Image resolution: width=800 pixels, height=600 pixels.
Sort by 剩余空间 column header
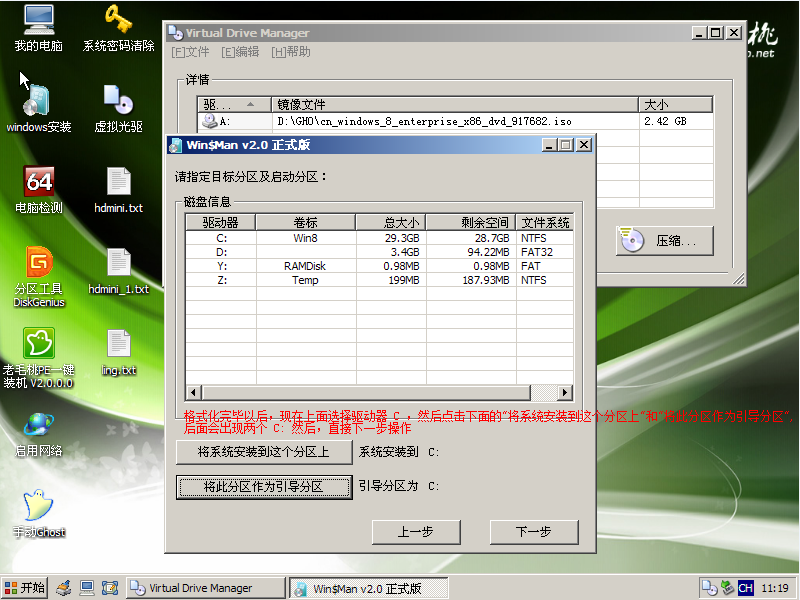(471, 222)
